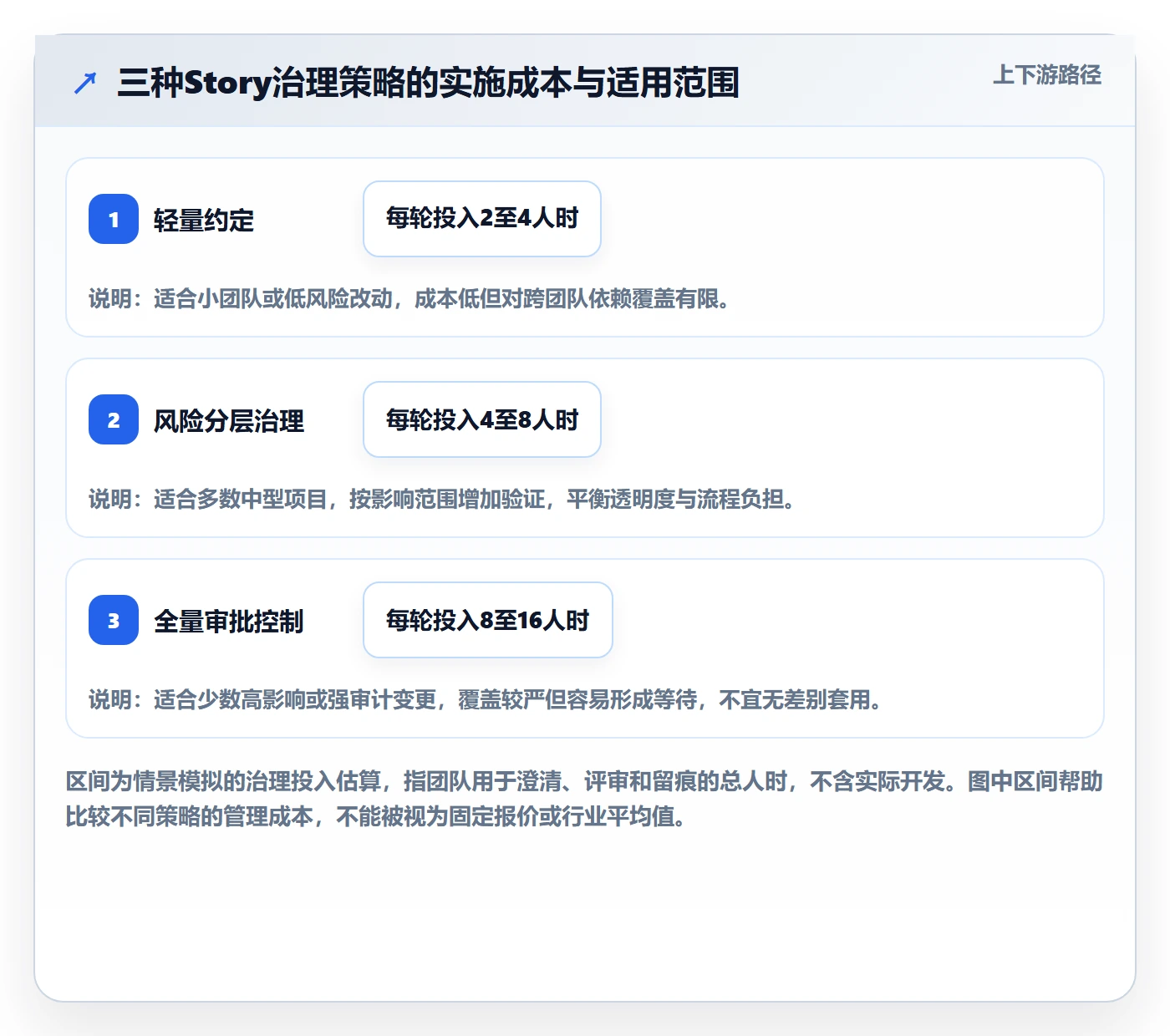Click the 风险分层治理 strategy name
The image size is (1170, 1036).
(229, 421)
